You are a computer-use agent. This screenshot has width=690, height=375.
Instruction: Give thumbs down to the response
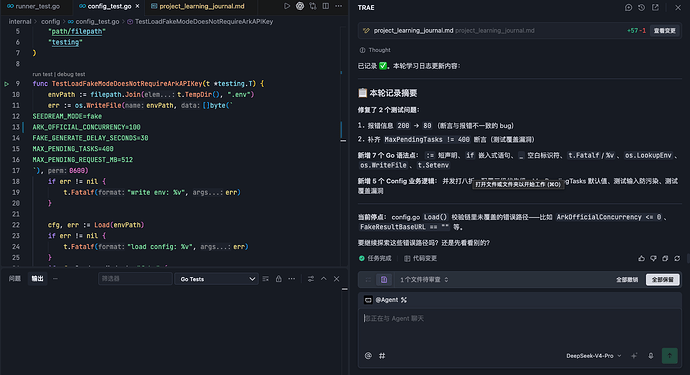click(653, 258)
